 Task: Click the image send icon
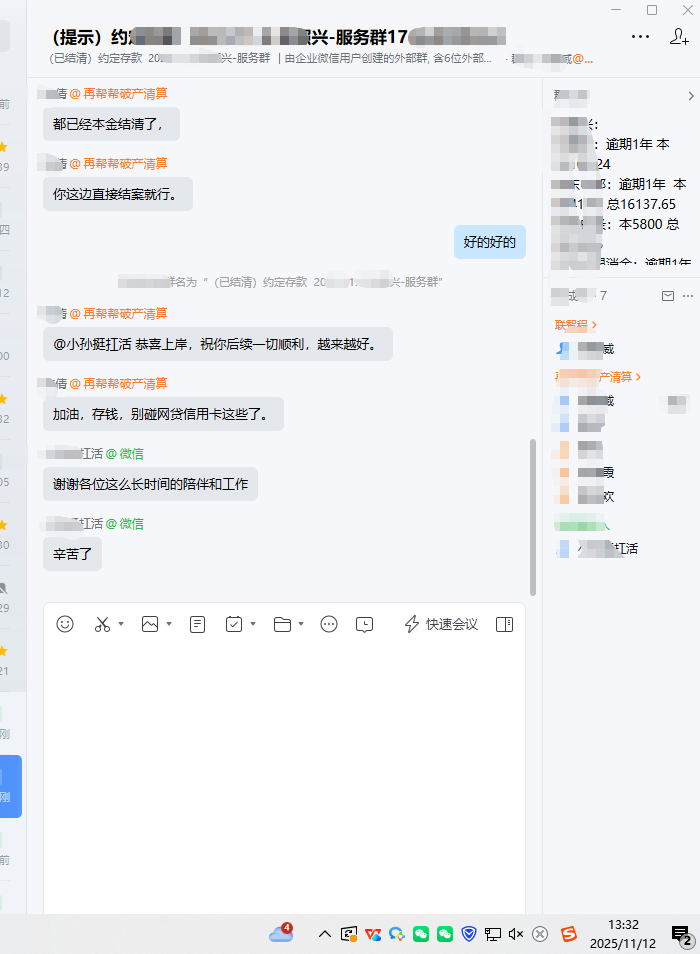[x=150, y=624]
